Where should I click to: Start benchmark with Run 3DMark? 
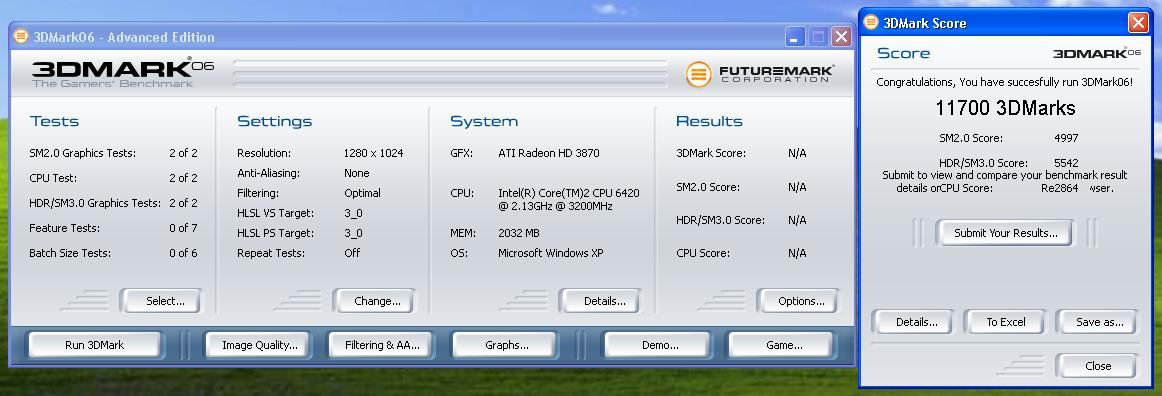[94, 345]
